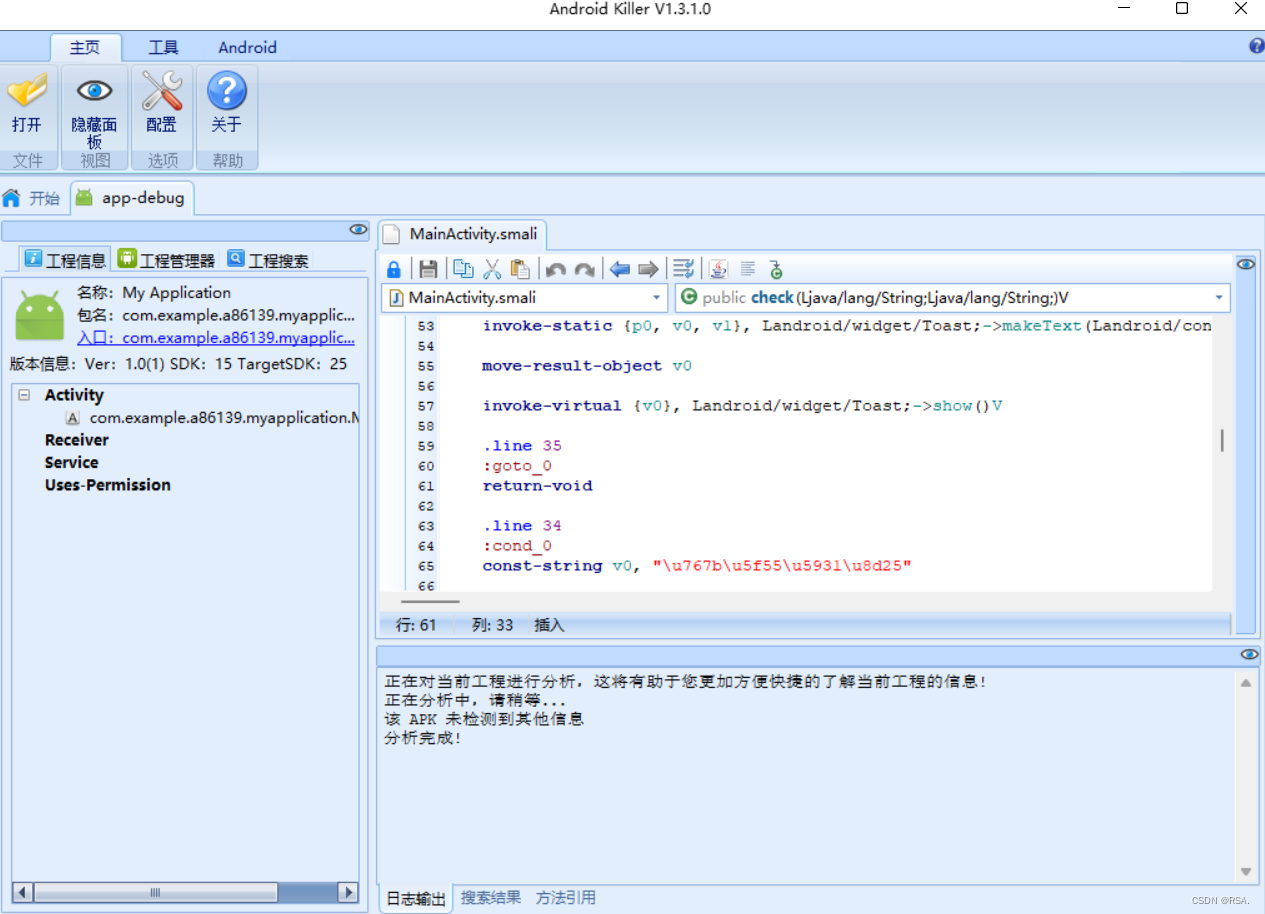Navigate back with the blue left arrow
This screenshot has width=1265, height=914.
(x=620, y=269)
